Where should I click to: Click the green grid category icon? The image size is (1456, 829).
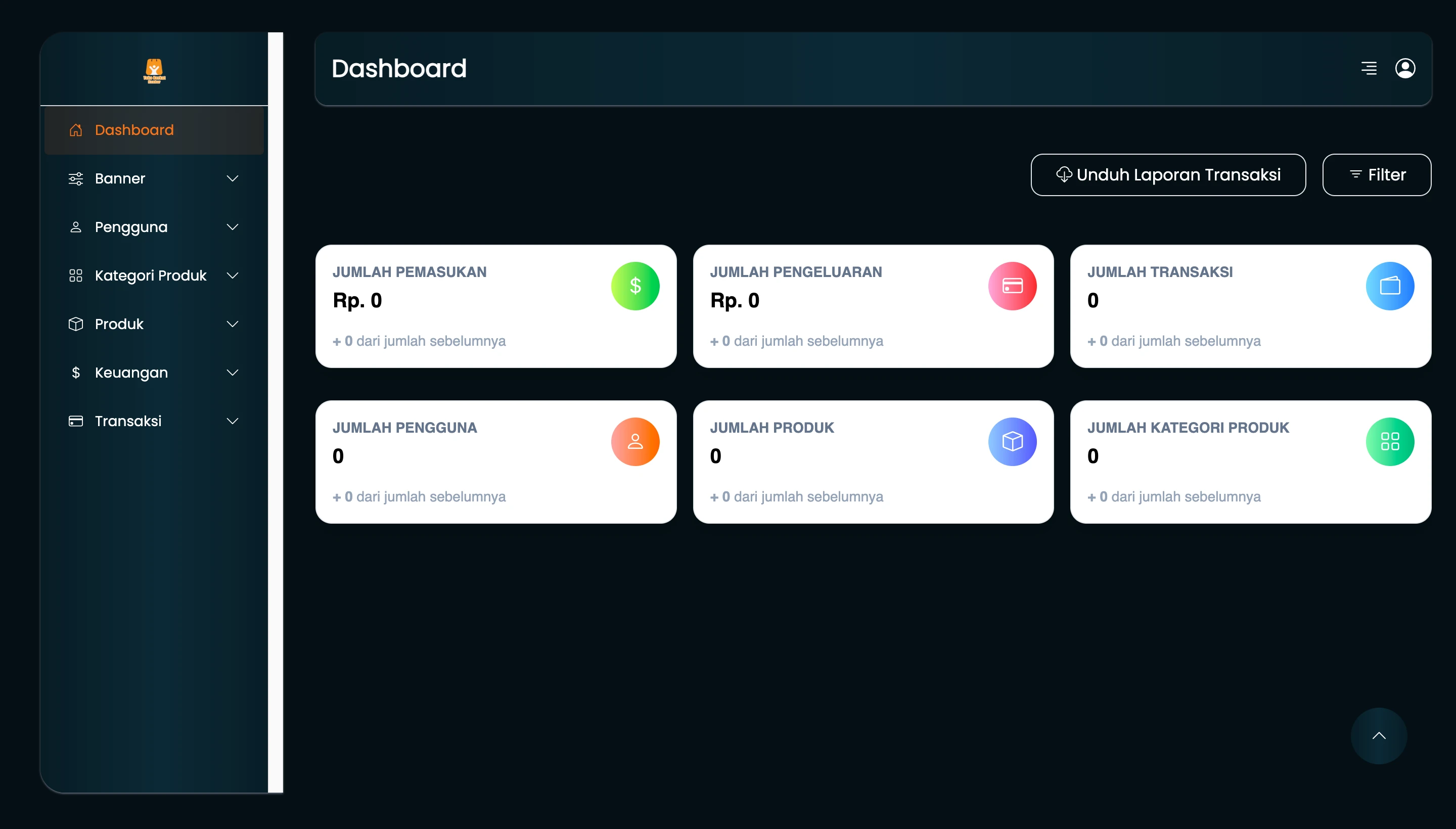coord(1389,441)
